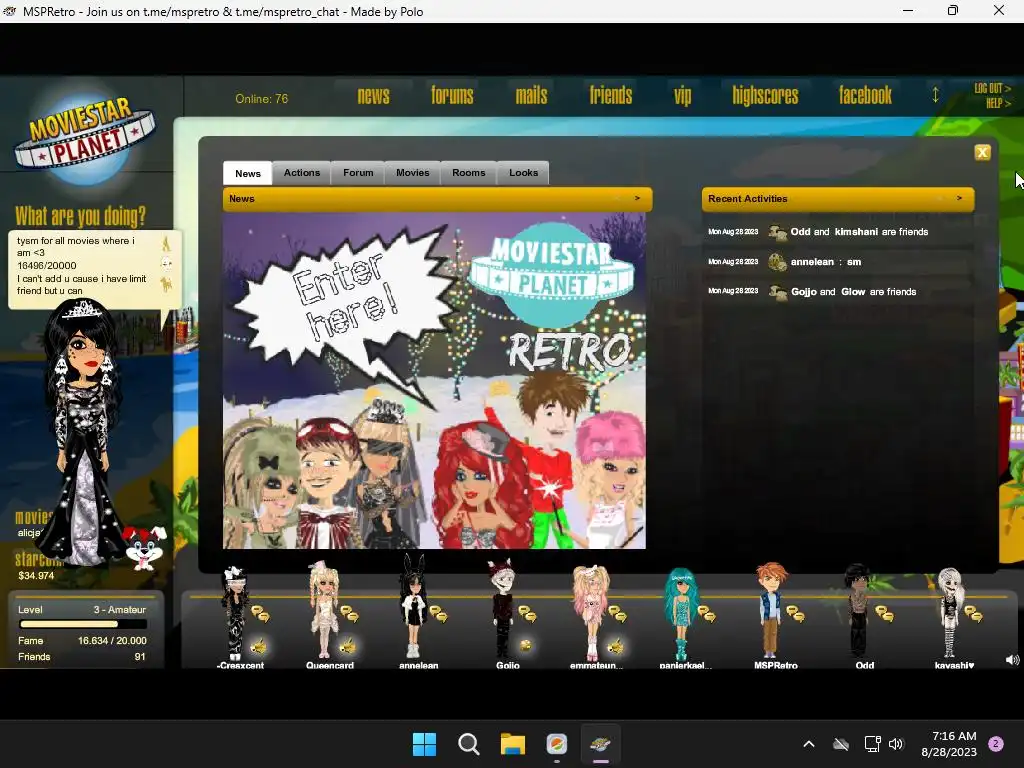Click glowing gold icon under emmateun's chat bubbles
The height and width of the screenshot is (768, 1024).
tap(615, 646)
